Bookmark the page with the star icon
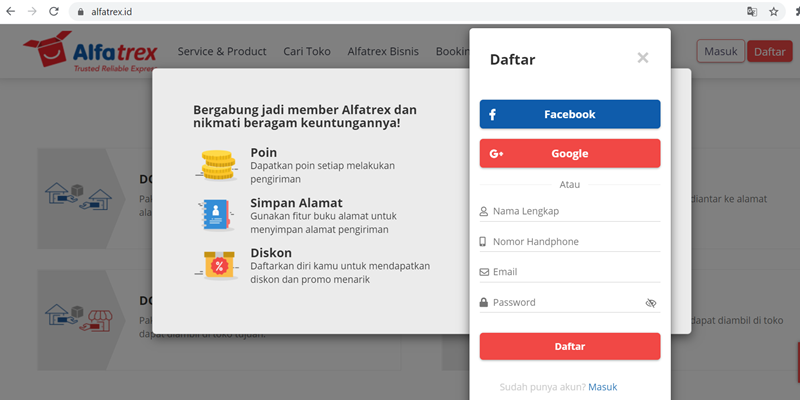 [x=773, y=12]
